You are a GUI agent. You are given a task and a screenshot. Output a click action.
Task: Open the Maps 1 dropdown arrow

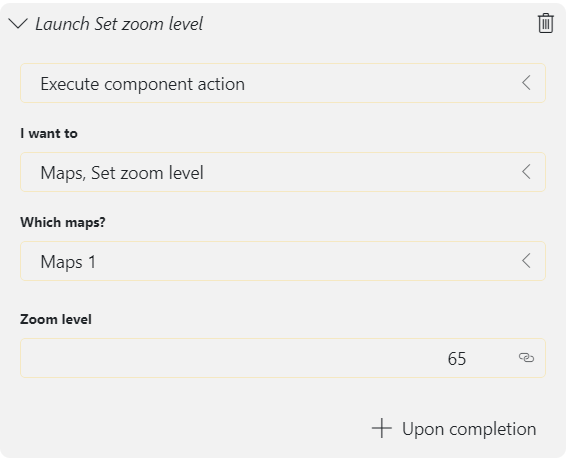pyautogui.click(x=526, y=261)
